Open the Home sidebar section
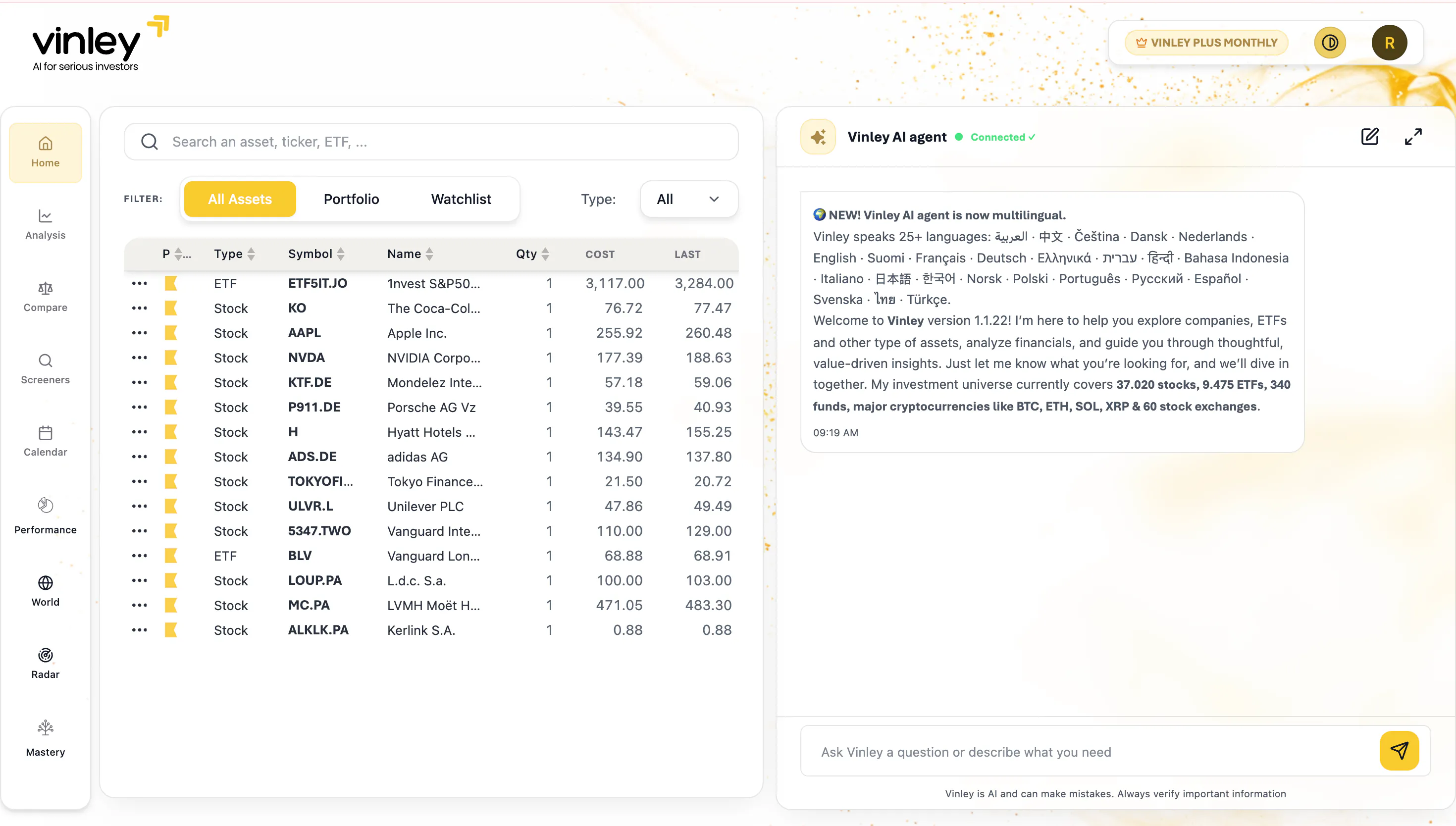This screenshot has width=1456, height=826. point(46,153)
